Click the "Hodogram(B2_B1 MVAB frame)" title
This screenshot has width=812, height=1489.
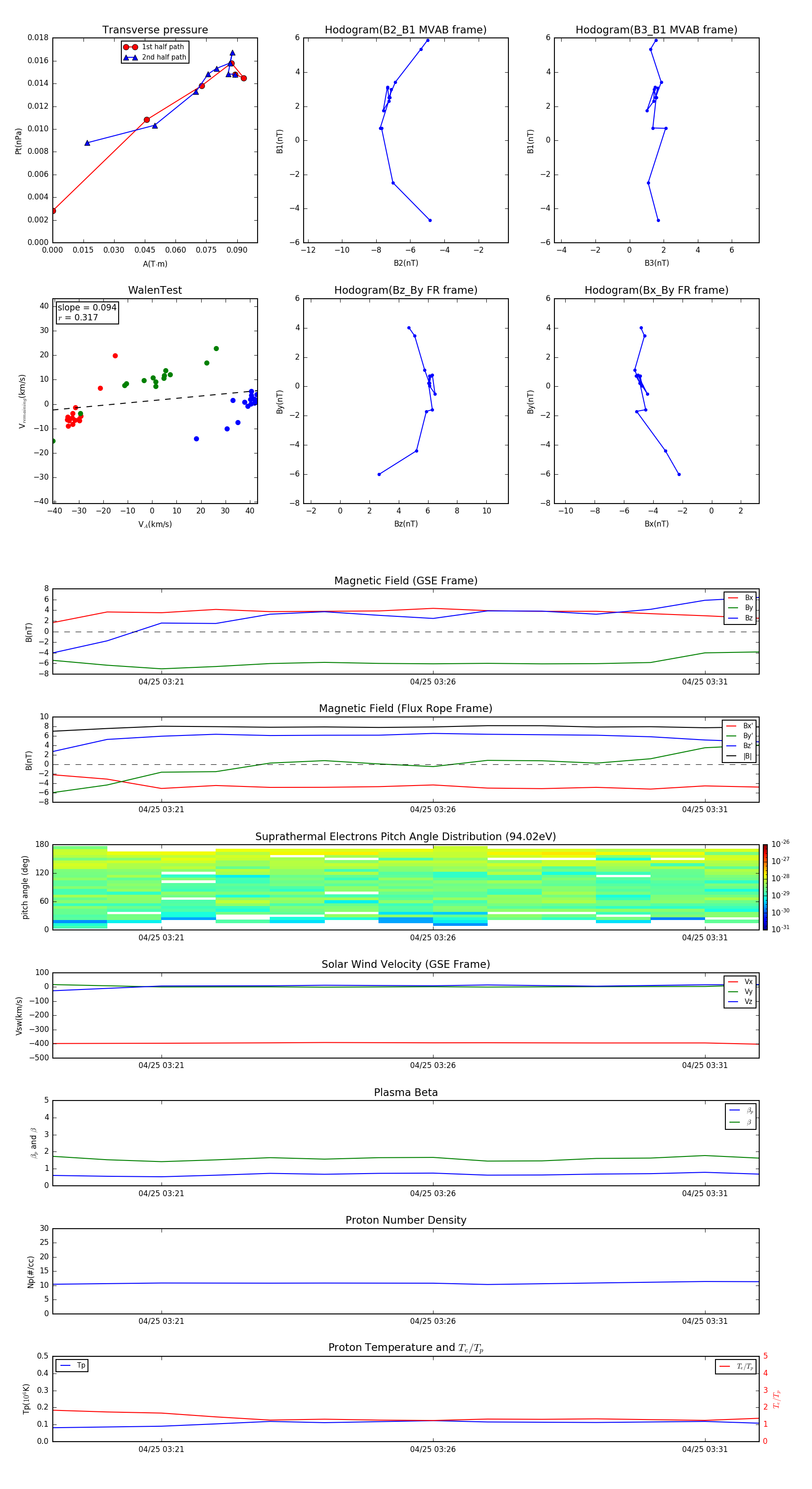click(x=406, y=30)
